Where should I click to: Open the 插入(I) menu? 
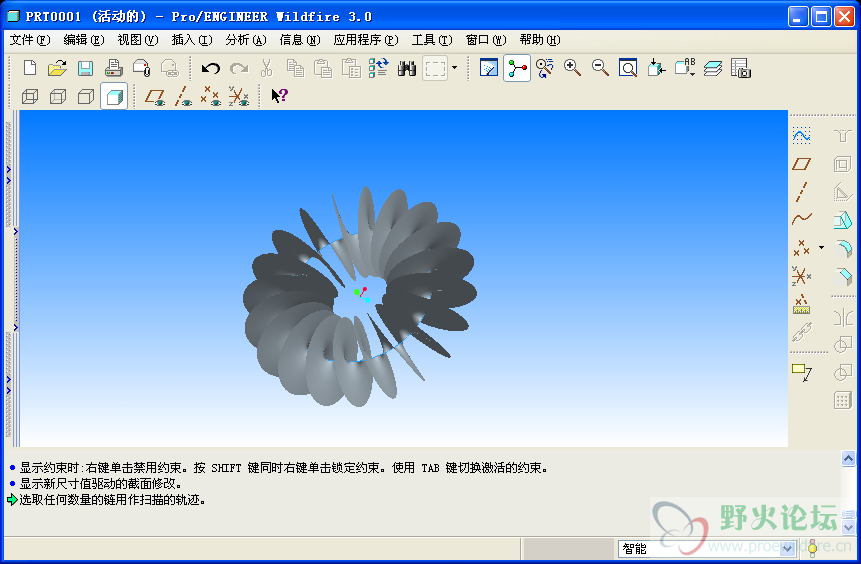pyautogui.click(x=192, y=40)
